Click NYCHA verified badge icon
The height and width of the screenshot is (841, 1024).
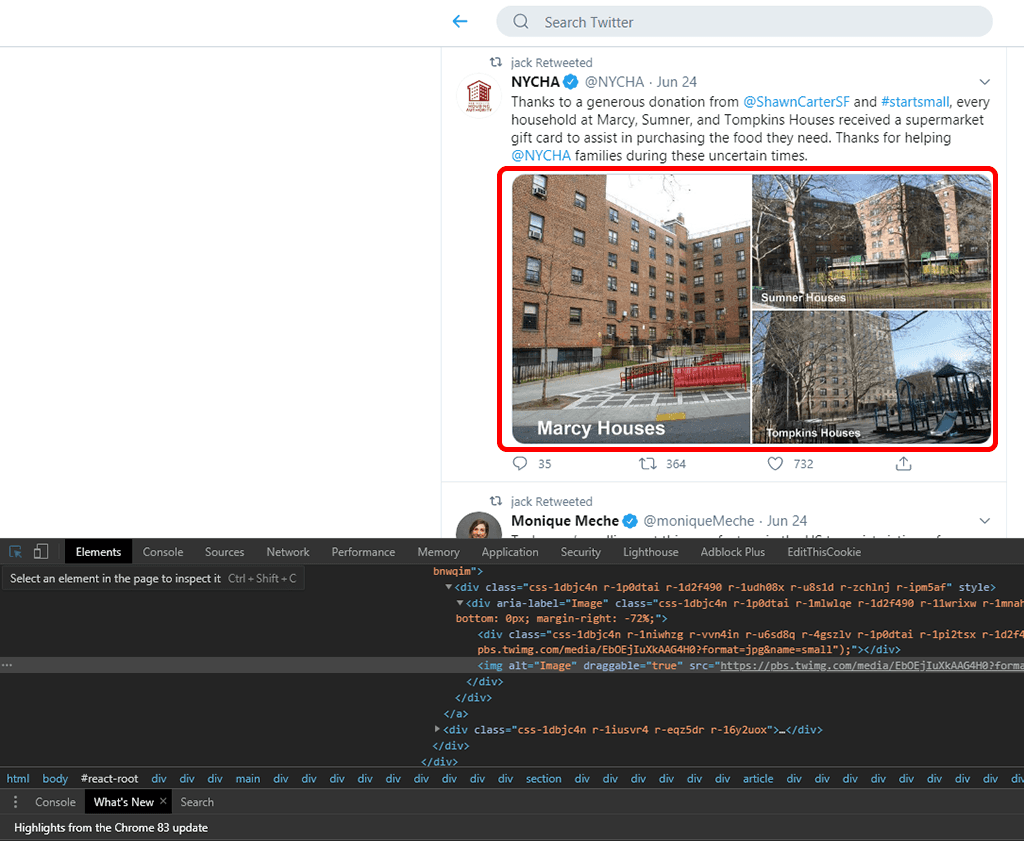coord(570,82)
